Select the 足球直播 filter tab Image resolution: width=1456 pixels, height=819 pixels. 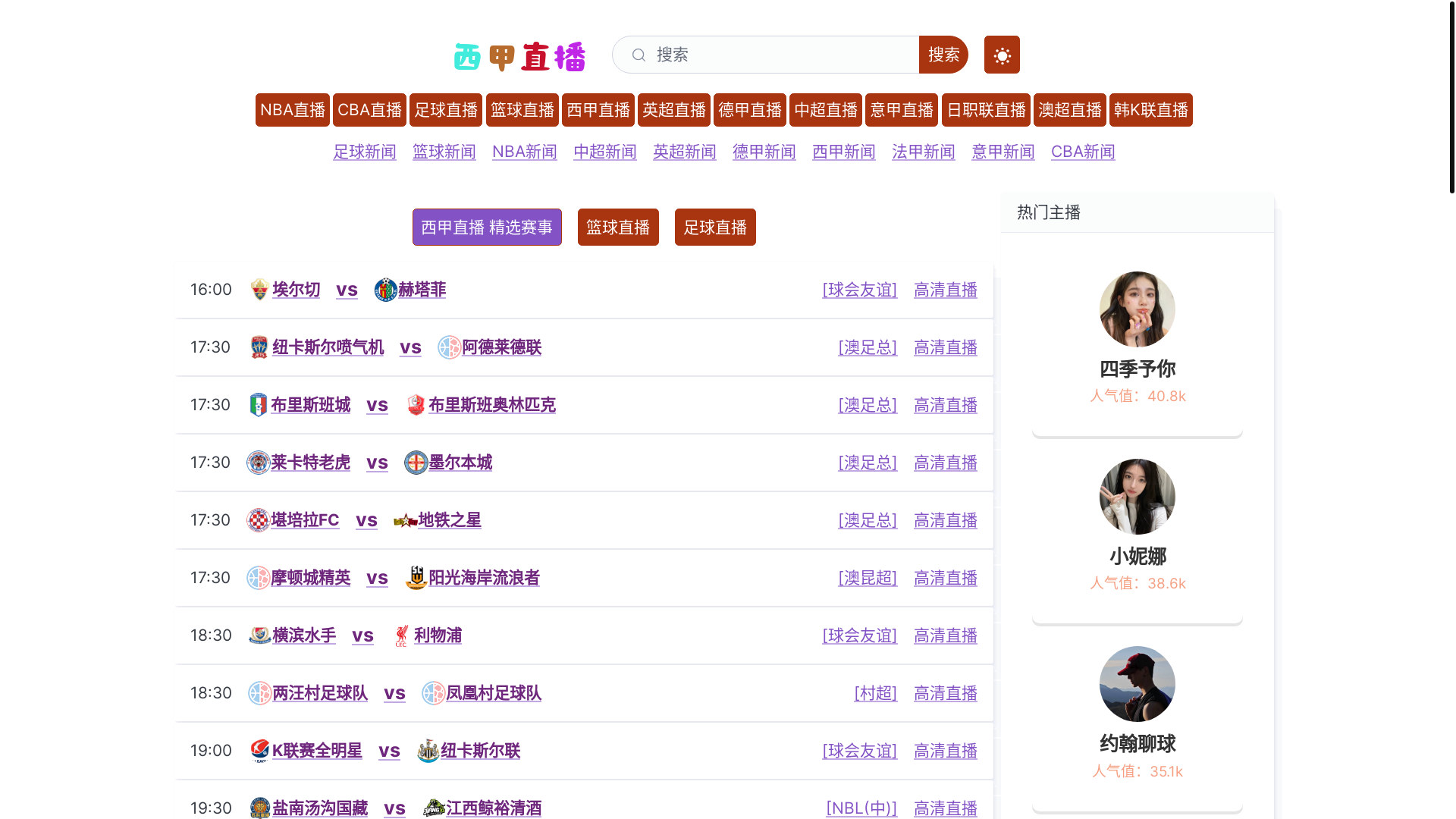[715, 227]
